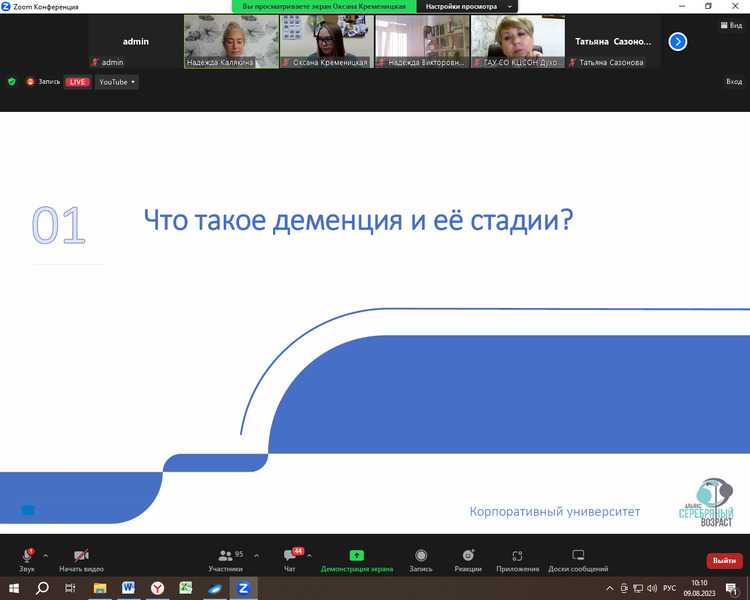
Task: Open the YouTube live stream dropdown
Action: [116, 82]
